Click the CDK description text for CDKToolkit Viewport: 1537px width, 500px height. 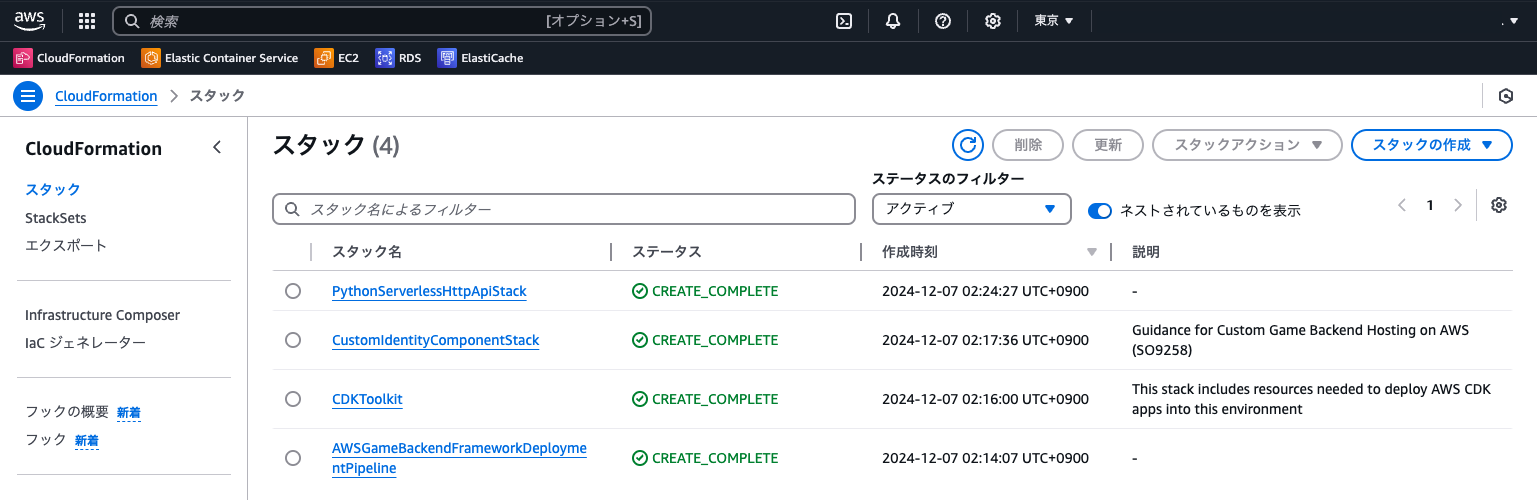coord(1311,399)
